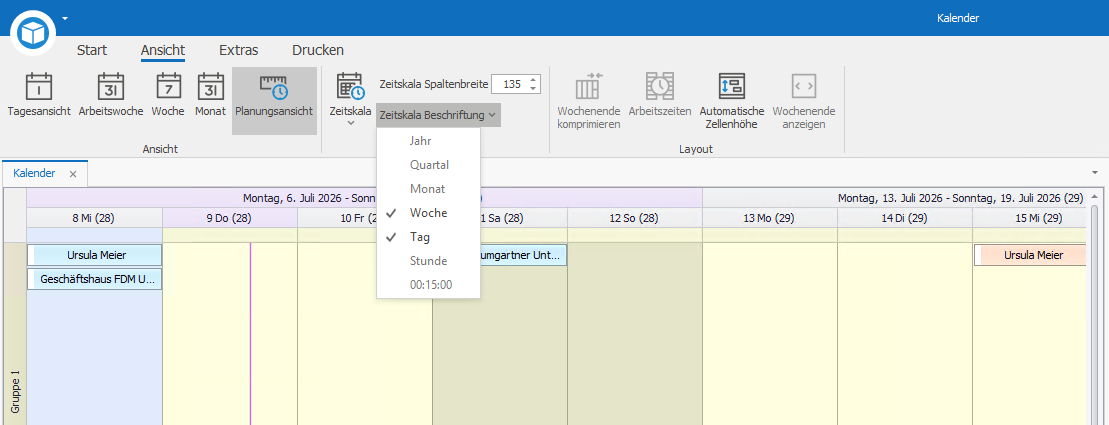Screen dimensions: 1109x425
Task: Open the Geschäftshaus FDM appointment
Action: pos(95,279)
